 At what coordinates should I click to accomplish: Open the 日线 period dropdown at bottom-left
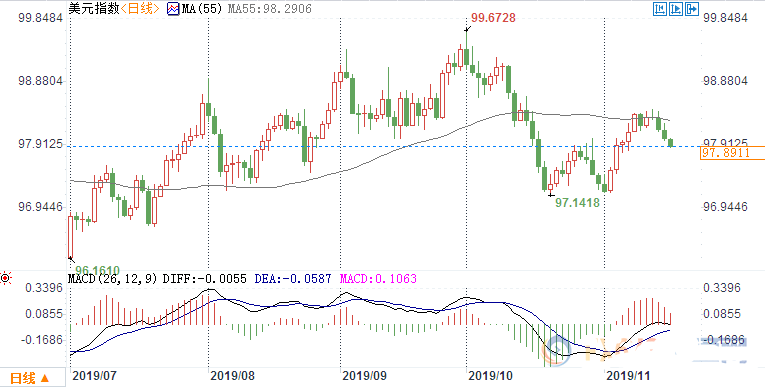[32, 378]
